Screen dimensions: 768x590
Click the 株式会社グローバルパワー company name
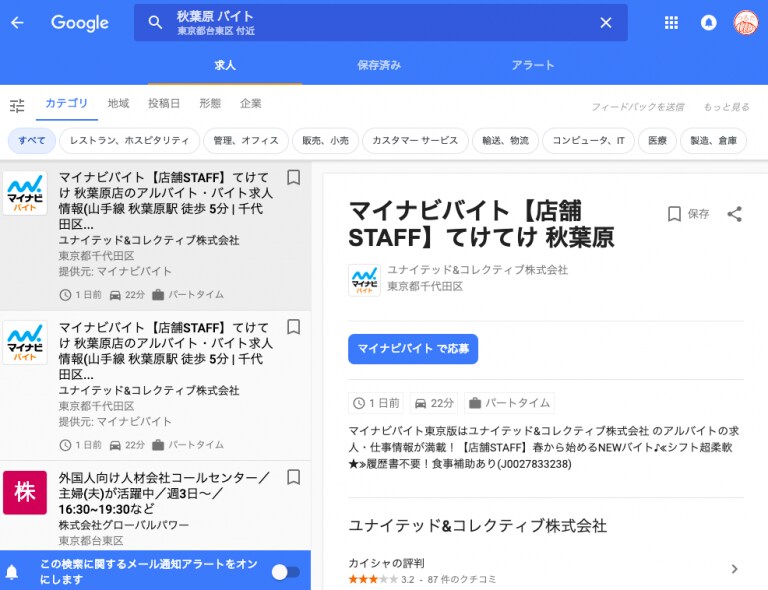[124, 525]
